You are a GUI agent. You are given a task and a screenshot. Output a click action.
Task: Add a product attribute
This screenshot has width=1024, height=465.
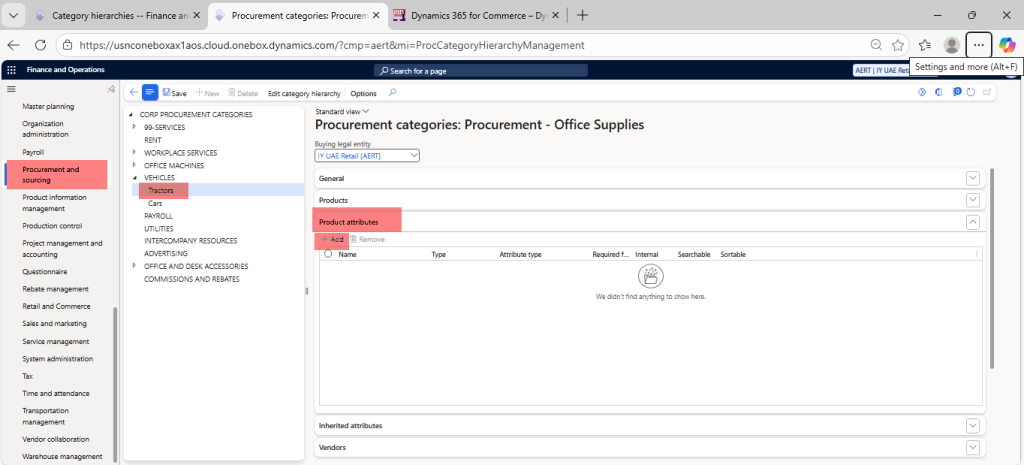331,240
